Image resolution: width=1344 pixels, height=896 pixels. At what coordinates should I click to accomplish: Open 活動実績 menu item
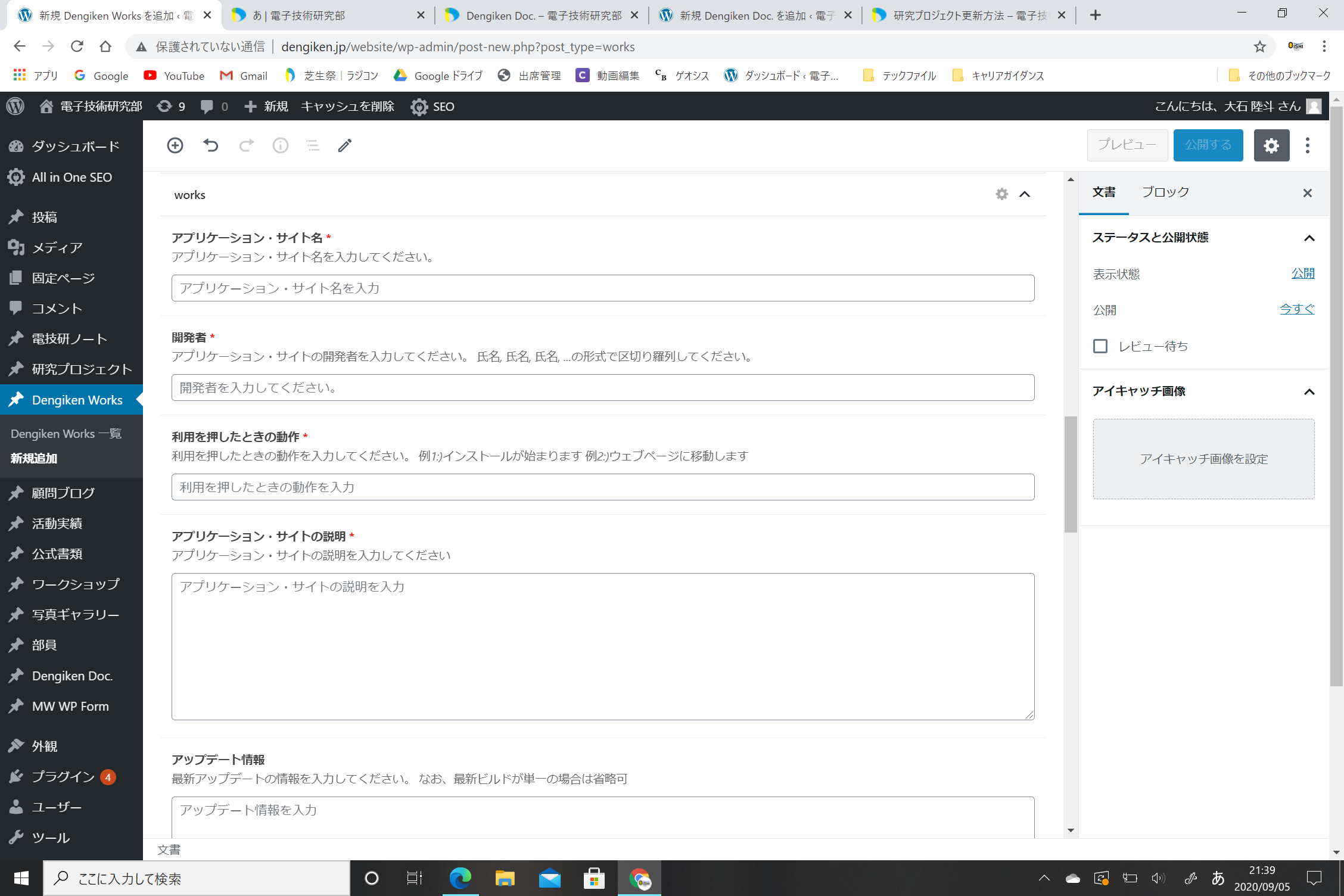[x=71, y=523]
